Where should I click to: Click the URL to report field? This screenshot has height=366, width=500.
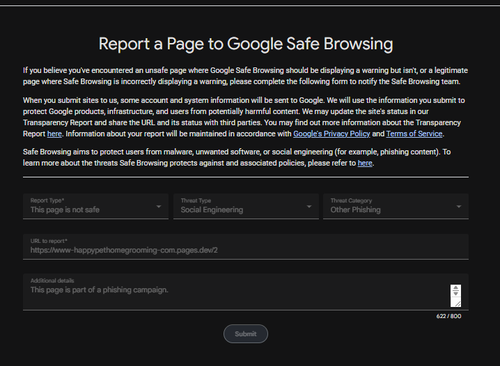tap(246, 247)
